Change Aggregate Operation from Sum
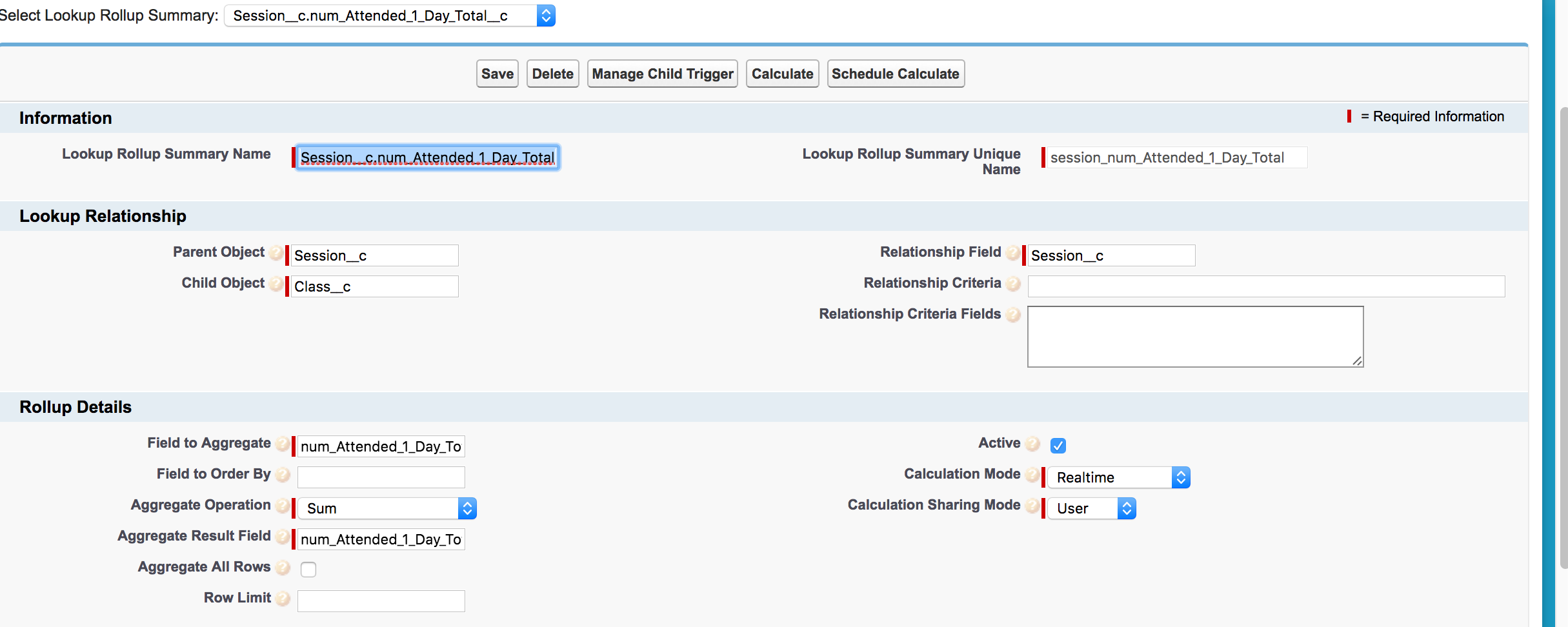The height and width of the screenshot is (627, 1568). [x=467, y=508]
